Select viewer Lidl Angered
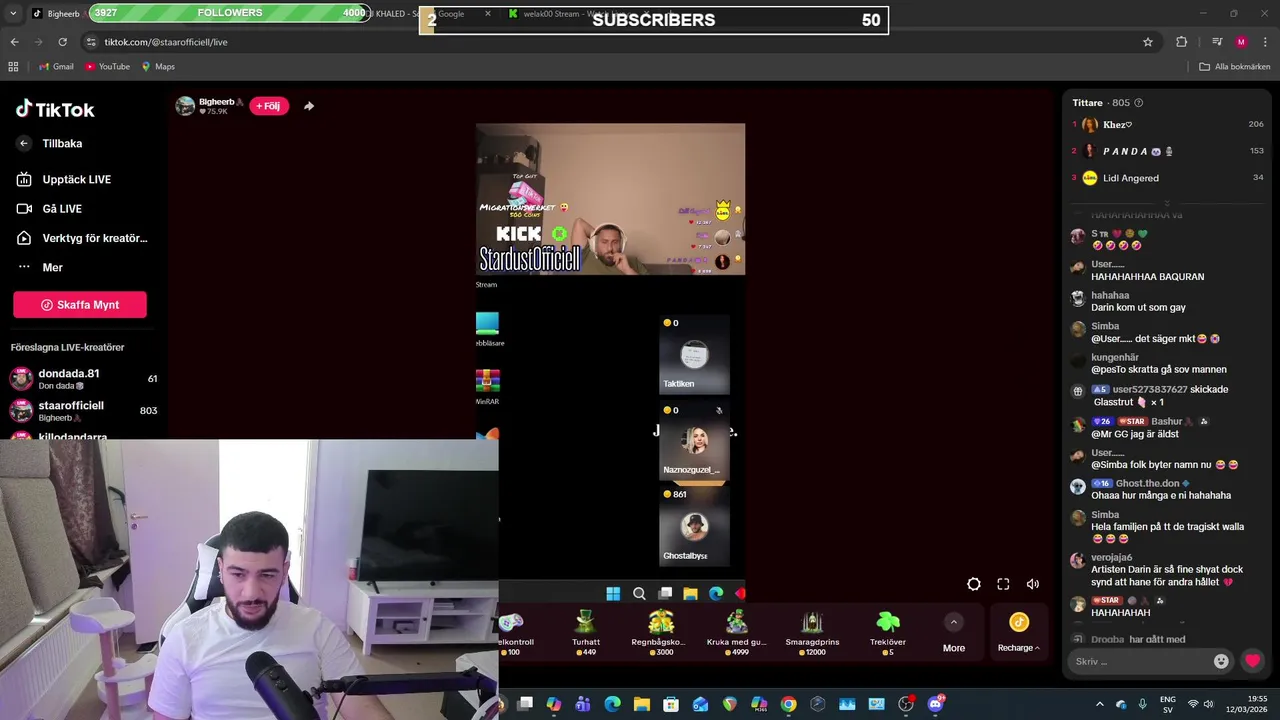Image resolution: width=1280 pixels, height=720 pixels. point(1168,178)
